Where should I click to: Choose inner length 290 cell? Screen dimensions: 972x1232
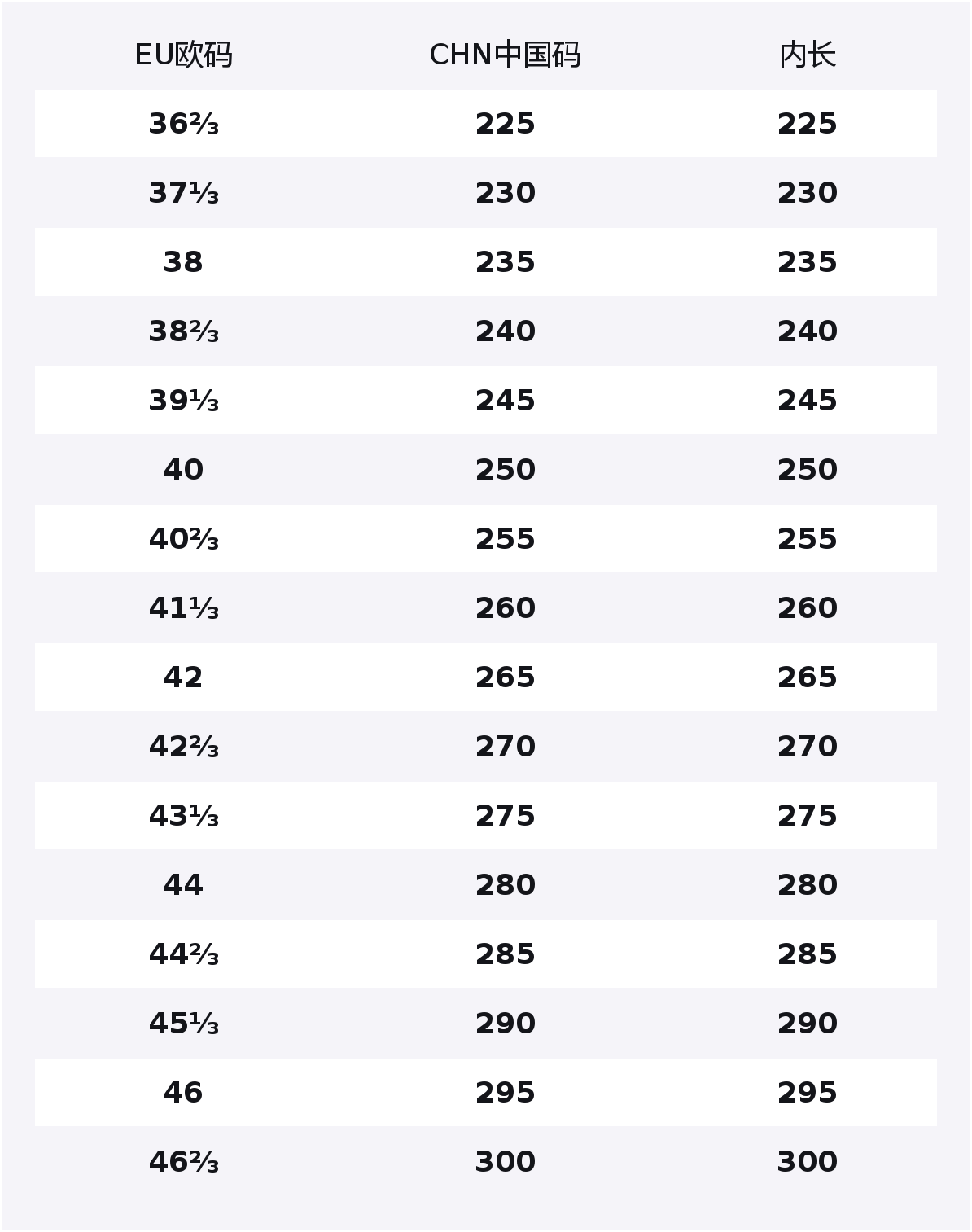pyautogui.click(x=807, y=1024)
